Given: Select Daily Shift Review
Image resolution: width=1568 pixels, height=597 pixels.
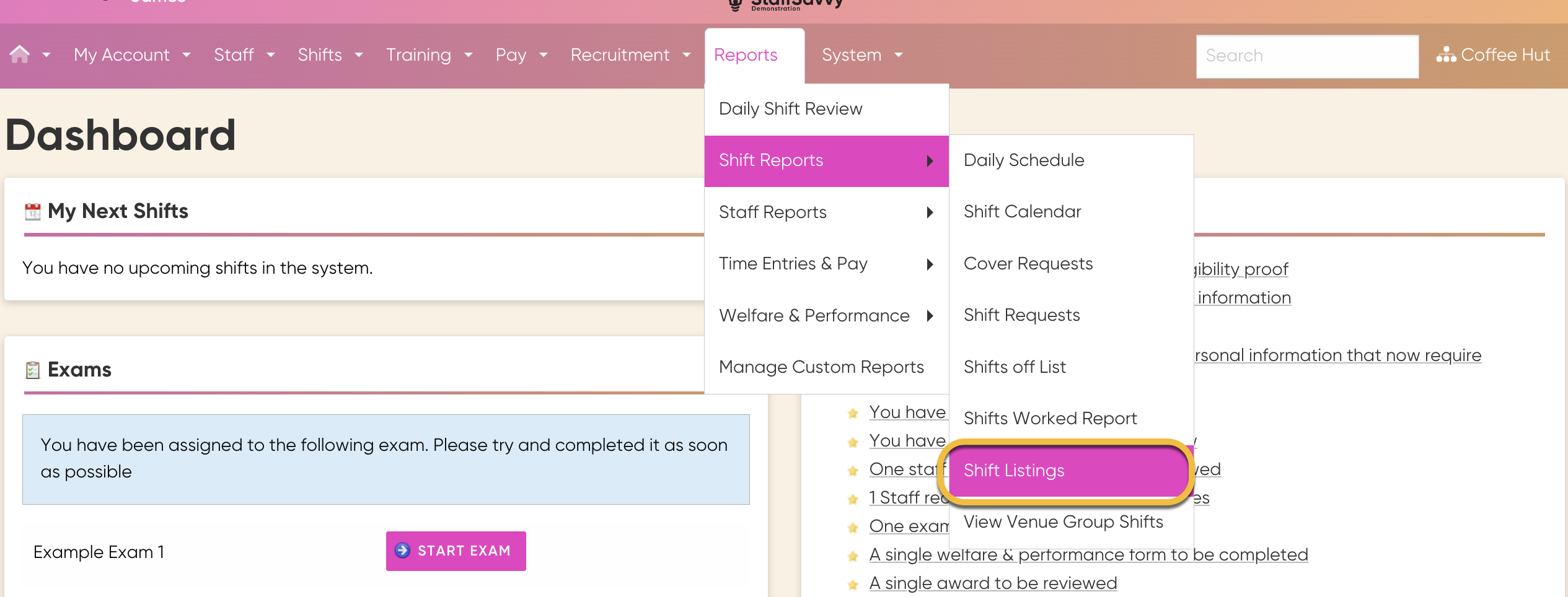Looking at the screenshot, I should pyautogui.click(x=827, y=109).
